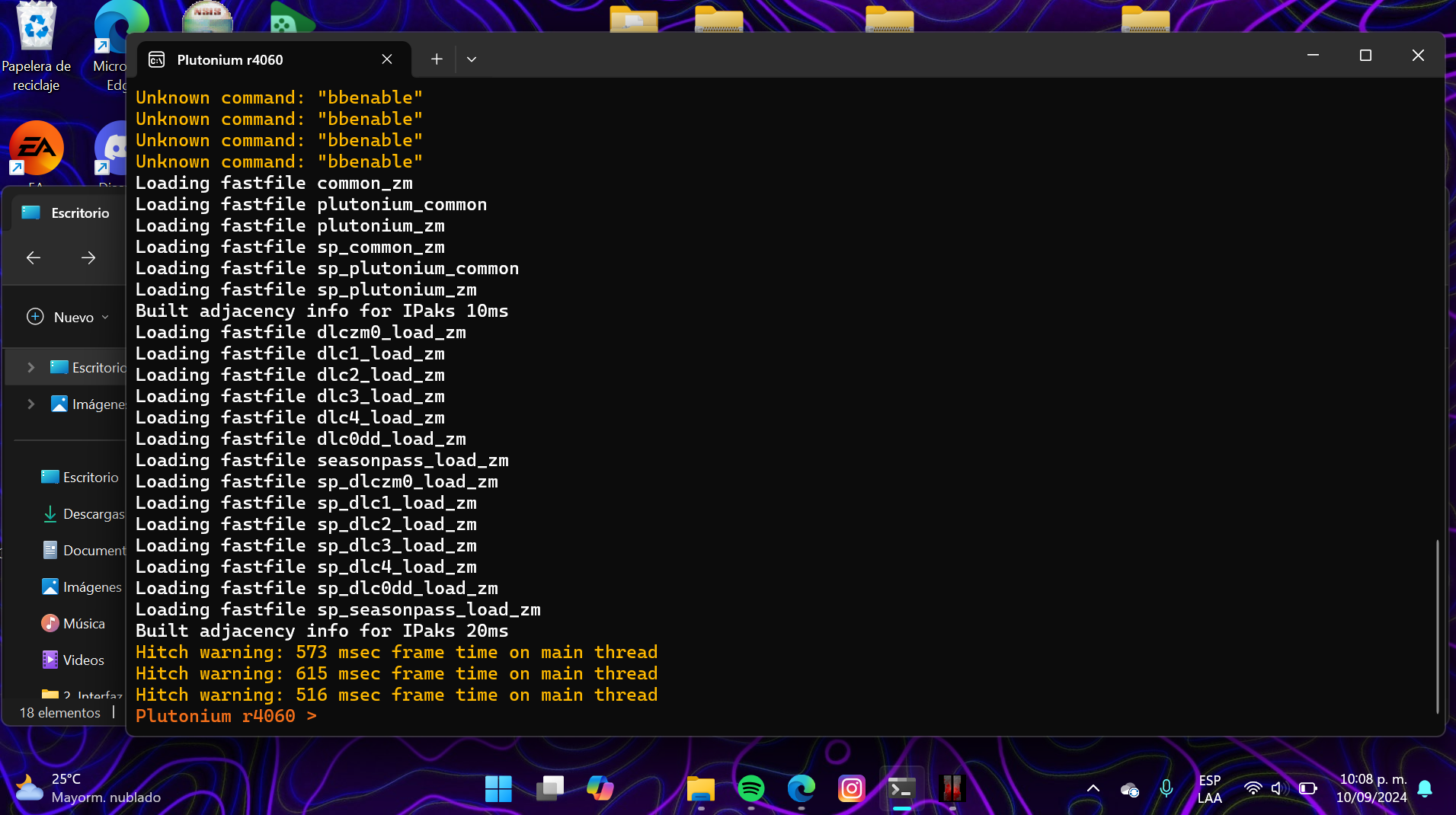This screenshot has width=1456, height=815.
Task: Open Videos in quick access
Action: tap(73, 660)
